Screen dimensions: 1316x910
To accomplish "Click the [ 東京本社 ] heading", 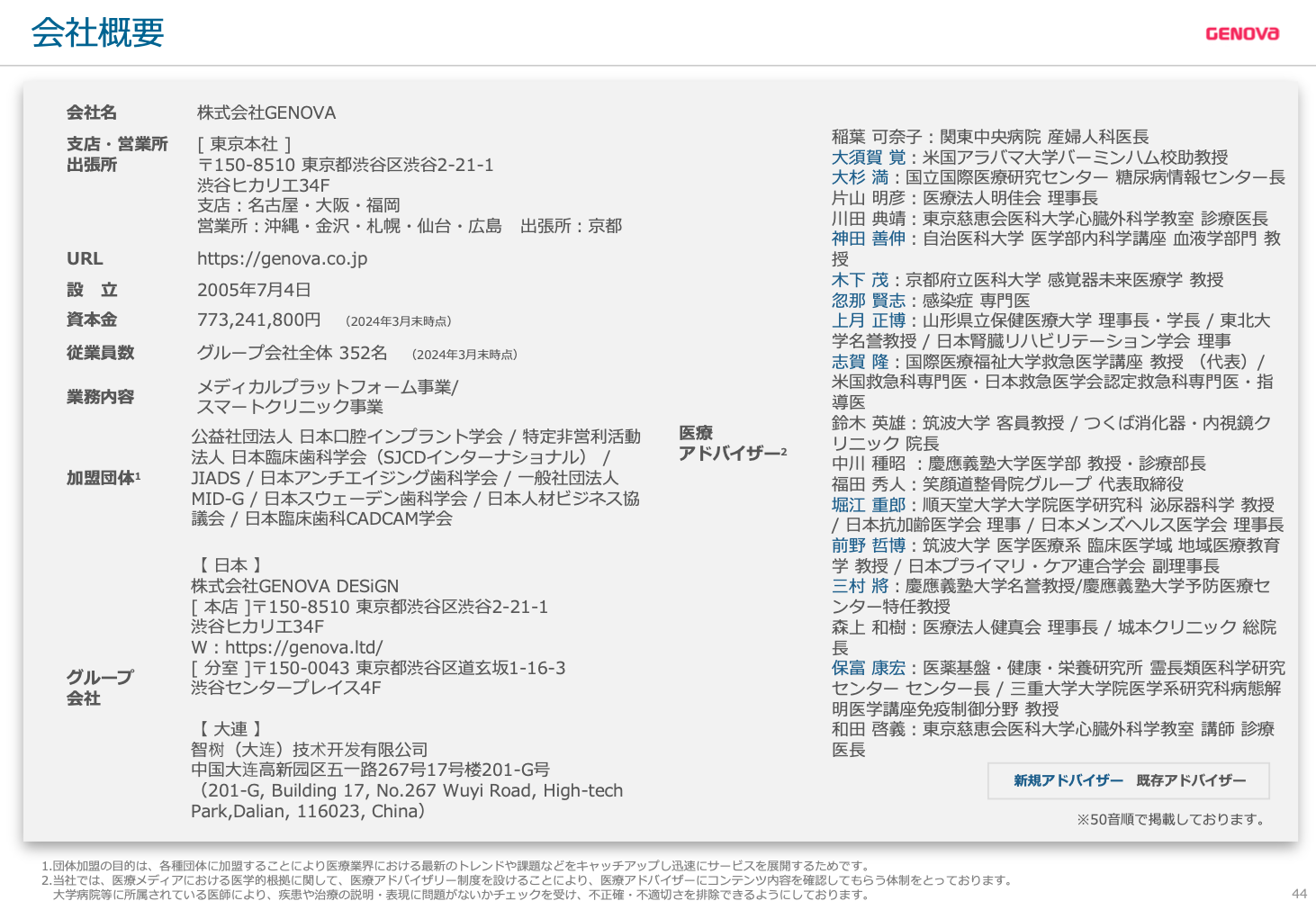I will point(244,144).
